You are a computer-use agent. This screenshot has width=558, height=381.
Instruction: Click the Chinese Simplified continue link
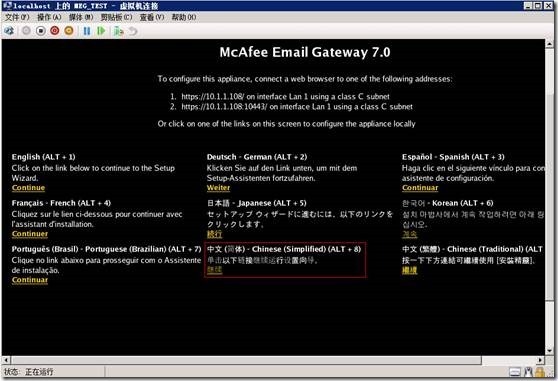point(214,270)
